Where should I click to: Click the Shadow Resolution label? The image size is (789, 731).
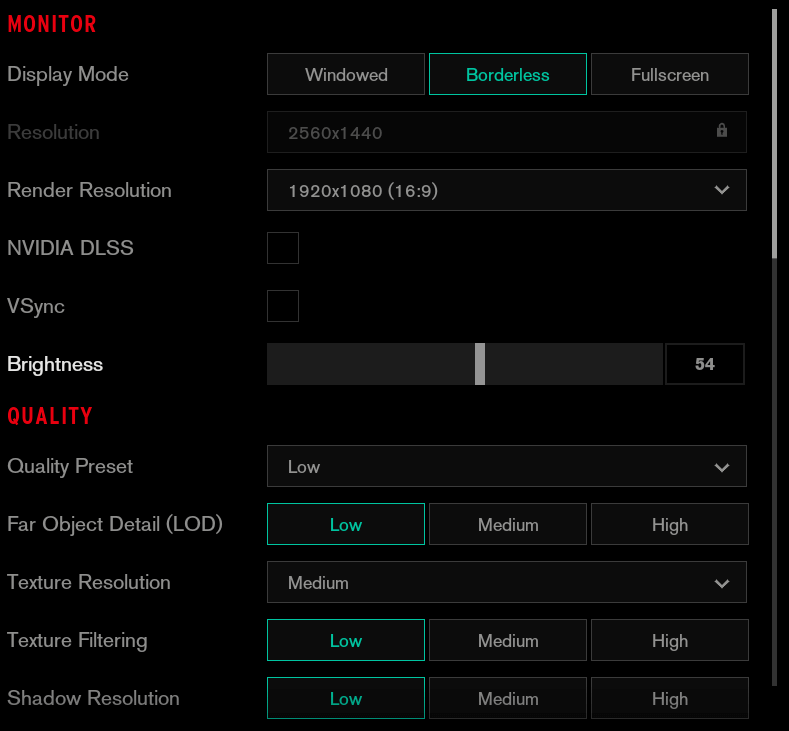93,698
